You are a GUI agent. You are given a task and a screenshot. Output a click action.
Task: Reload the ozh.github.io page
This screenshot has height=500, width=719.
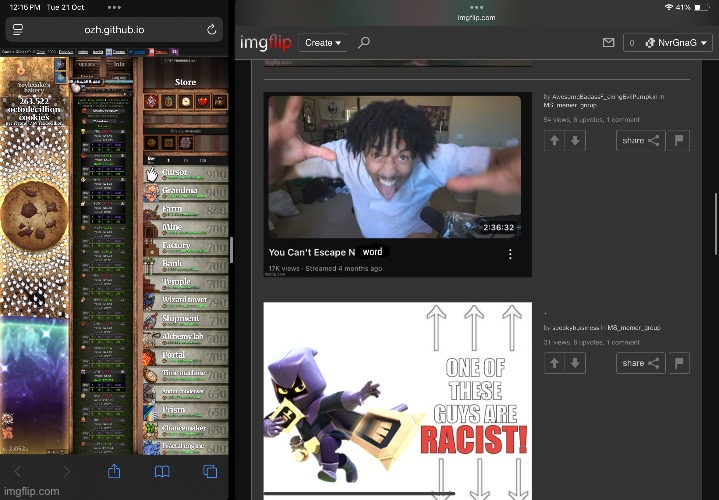coord(212,30)
